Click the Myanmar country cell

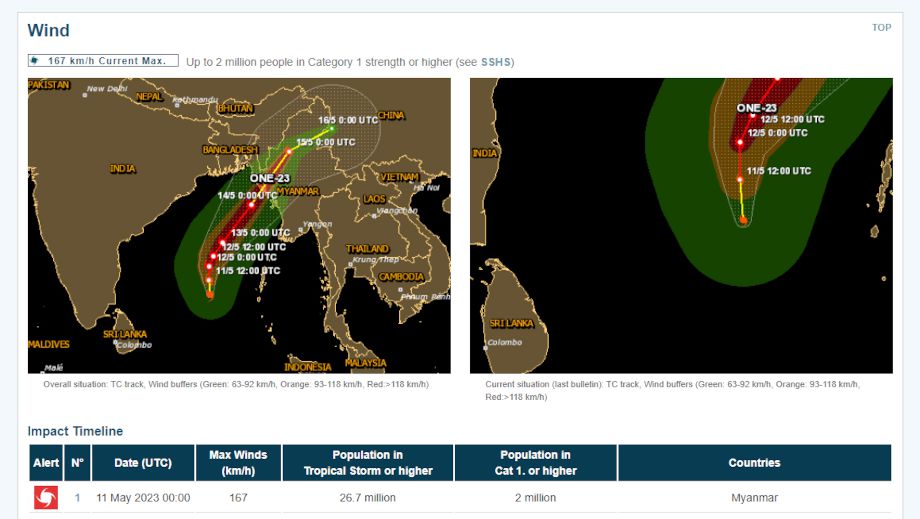click(x=754, y=497)
